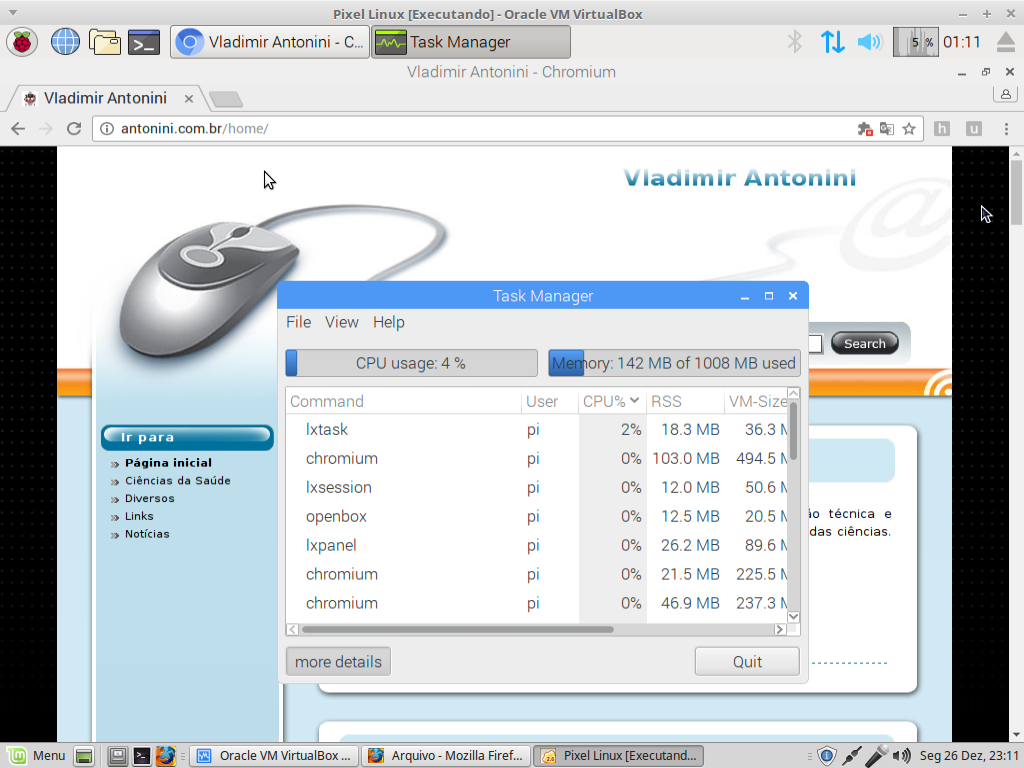This screenshot has width=1024, height=768.
Task: Open the network arrows indicator
Action: coord(832,42)
